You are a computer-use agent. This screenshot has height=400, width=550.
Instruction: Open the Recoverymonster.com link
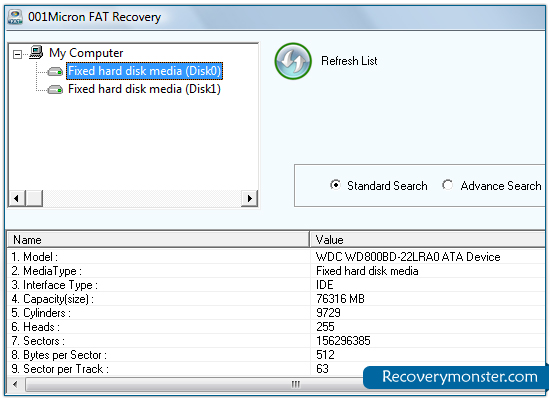click(x=460, y=377)
